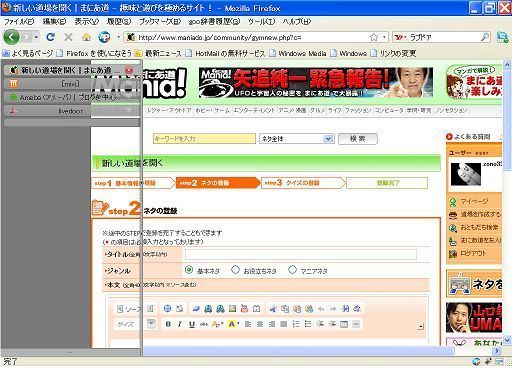This screenshot has height=369, width=512.
Task: Select the 基本ネタ radio button
Action: pos(189,270)
